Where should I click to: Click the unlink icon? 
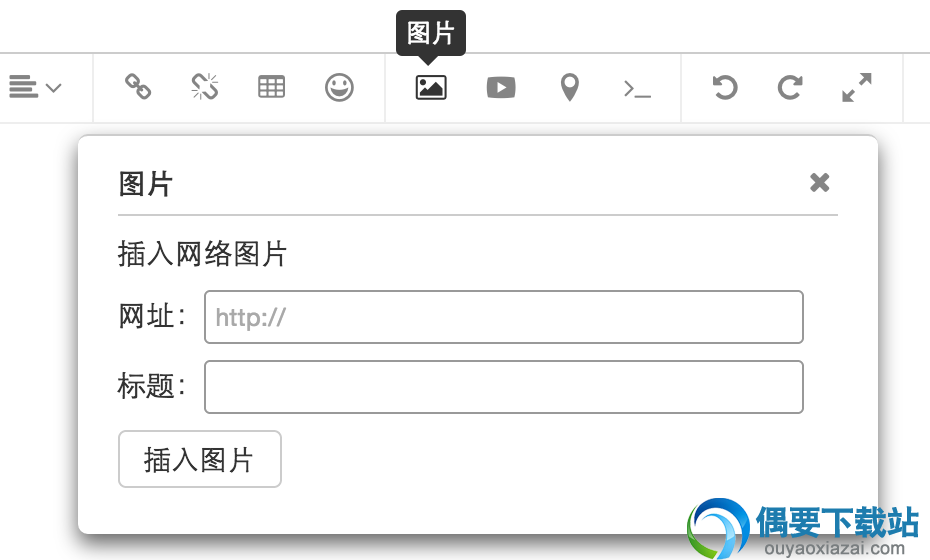tap(205, 87)
